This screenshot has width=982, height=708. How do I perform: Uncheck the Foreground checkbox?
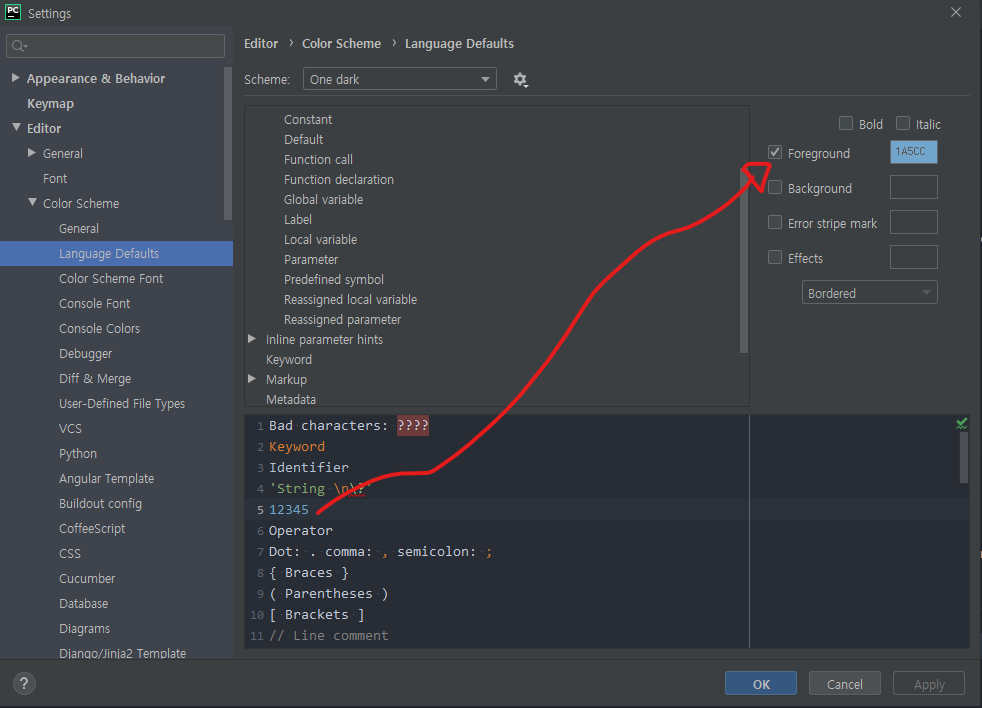[775, 152]
